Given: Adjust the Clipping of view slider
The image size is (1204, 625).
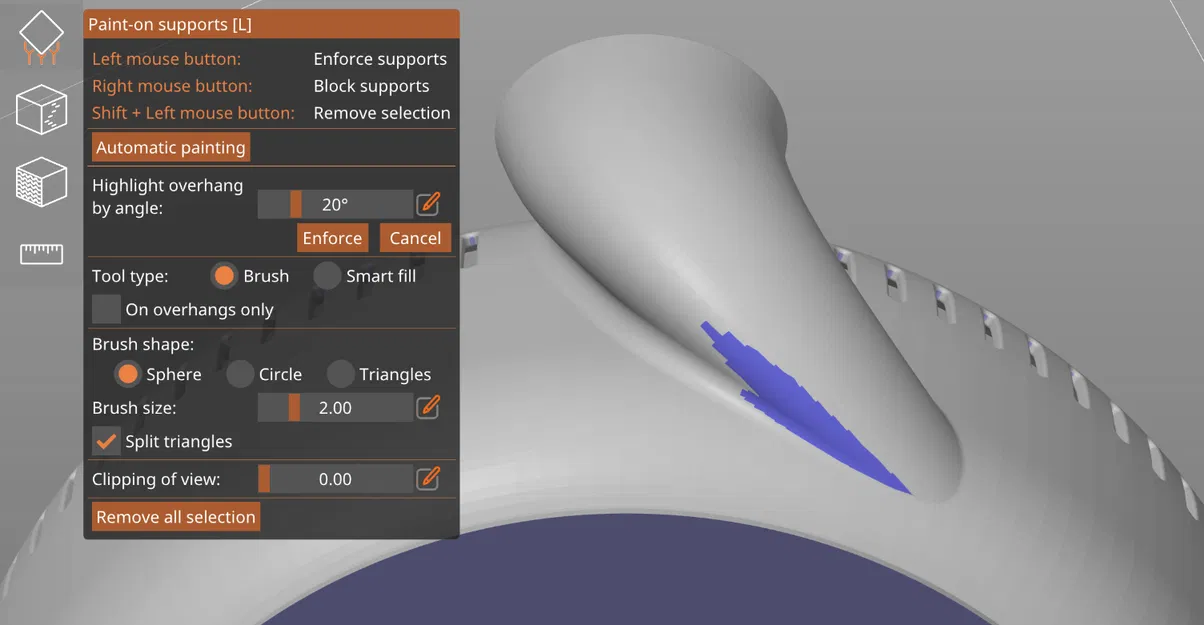Looking at the screenshot, I should point(335,479).
